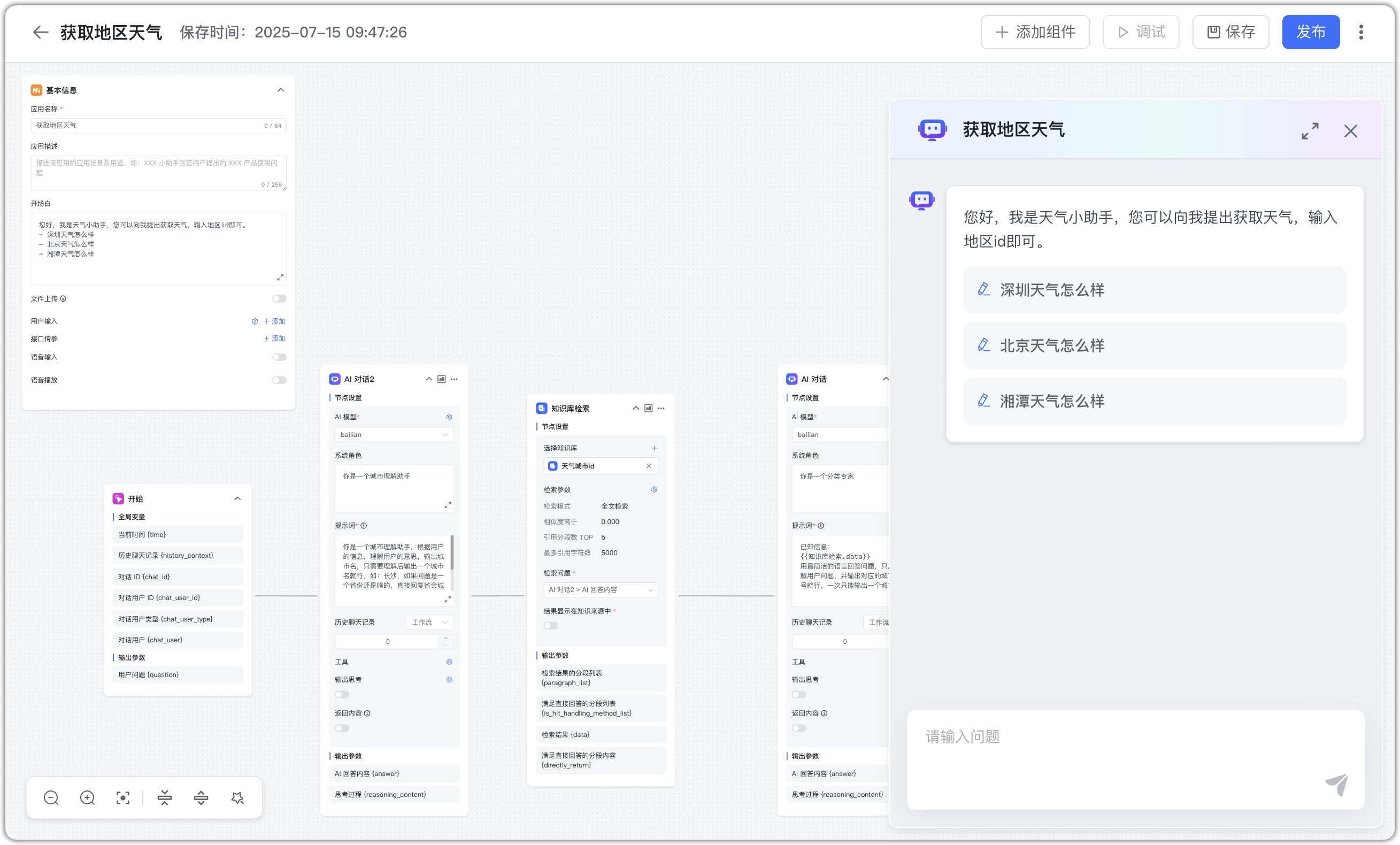Expand the chat preview panel to fullscreen
This screenshot has height=845, width=1400.
pyautogui.click(x=1310, y=131)
